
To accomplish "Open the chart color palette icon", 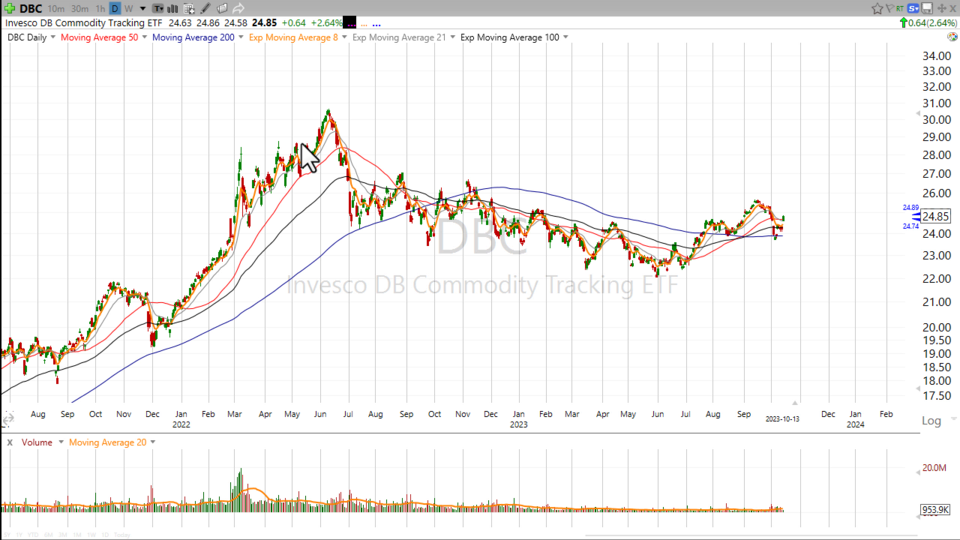I will (x=952, y=37).
